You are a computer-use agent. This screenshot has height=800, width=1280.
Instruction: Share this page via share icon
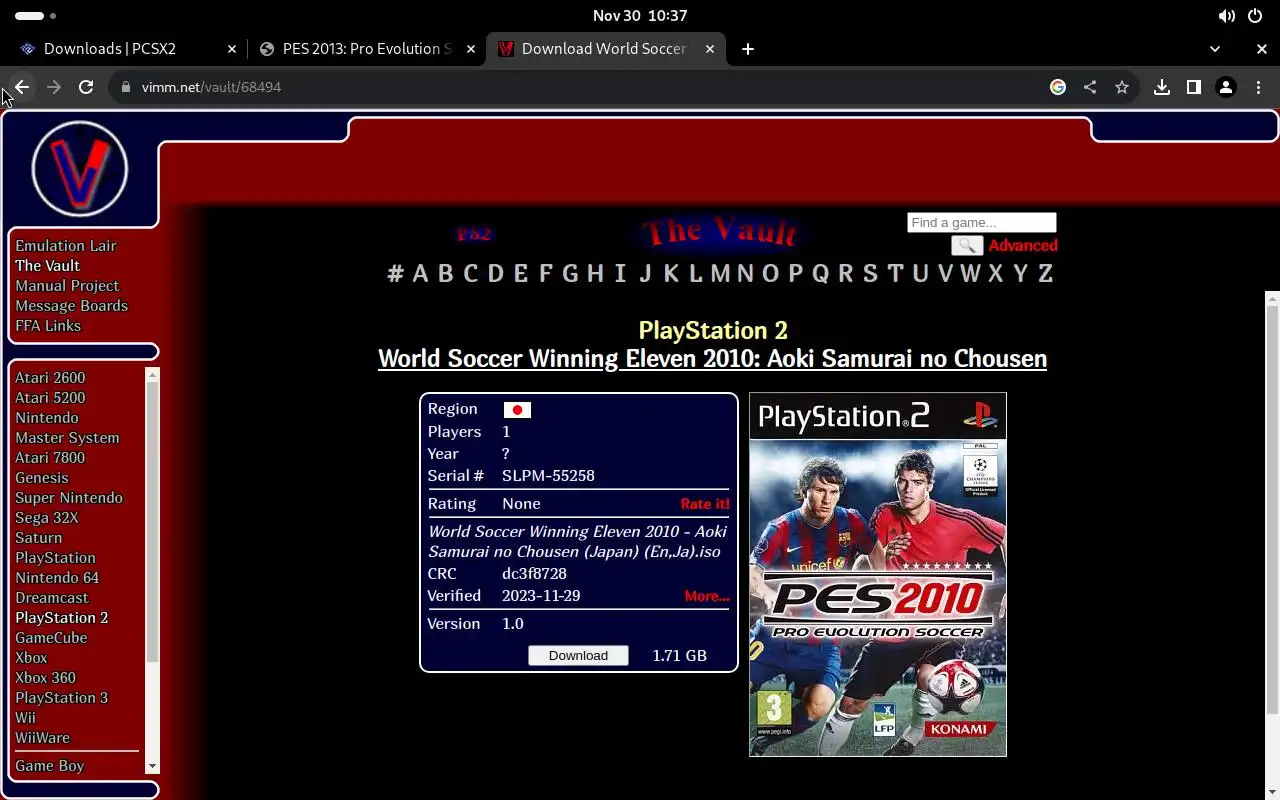point(1090,87)
